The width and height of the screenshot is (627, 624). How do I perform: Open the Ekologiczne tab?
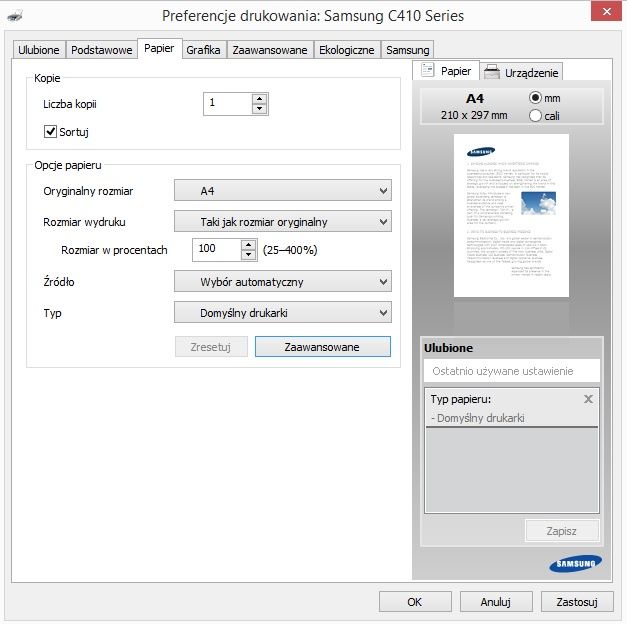(x=347, y=50)
